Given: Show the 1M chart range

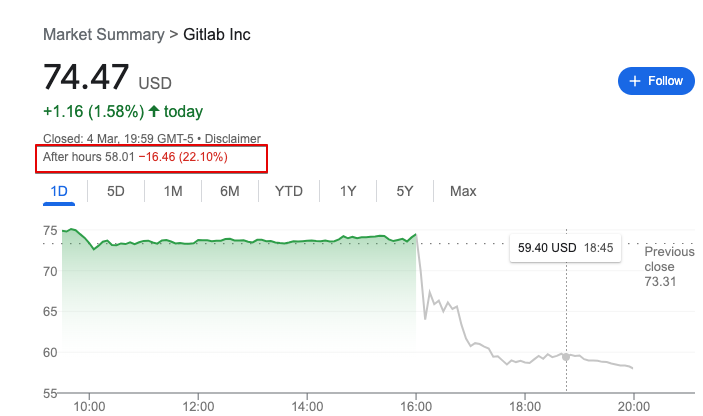Looking at the screenshot, I should pyautogui.click(x=173, y=191).
